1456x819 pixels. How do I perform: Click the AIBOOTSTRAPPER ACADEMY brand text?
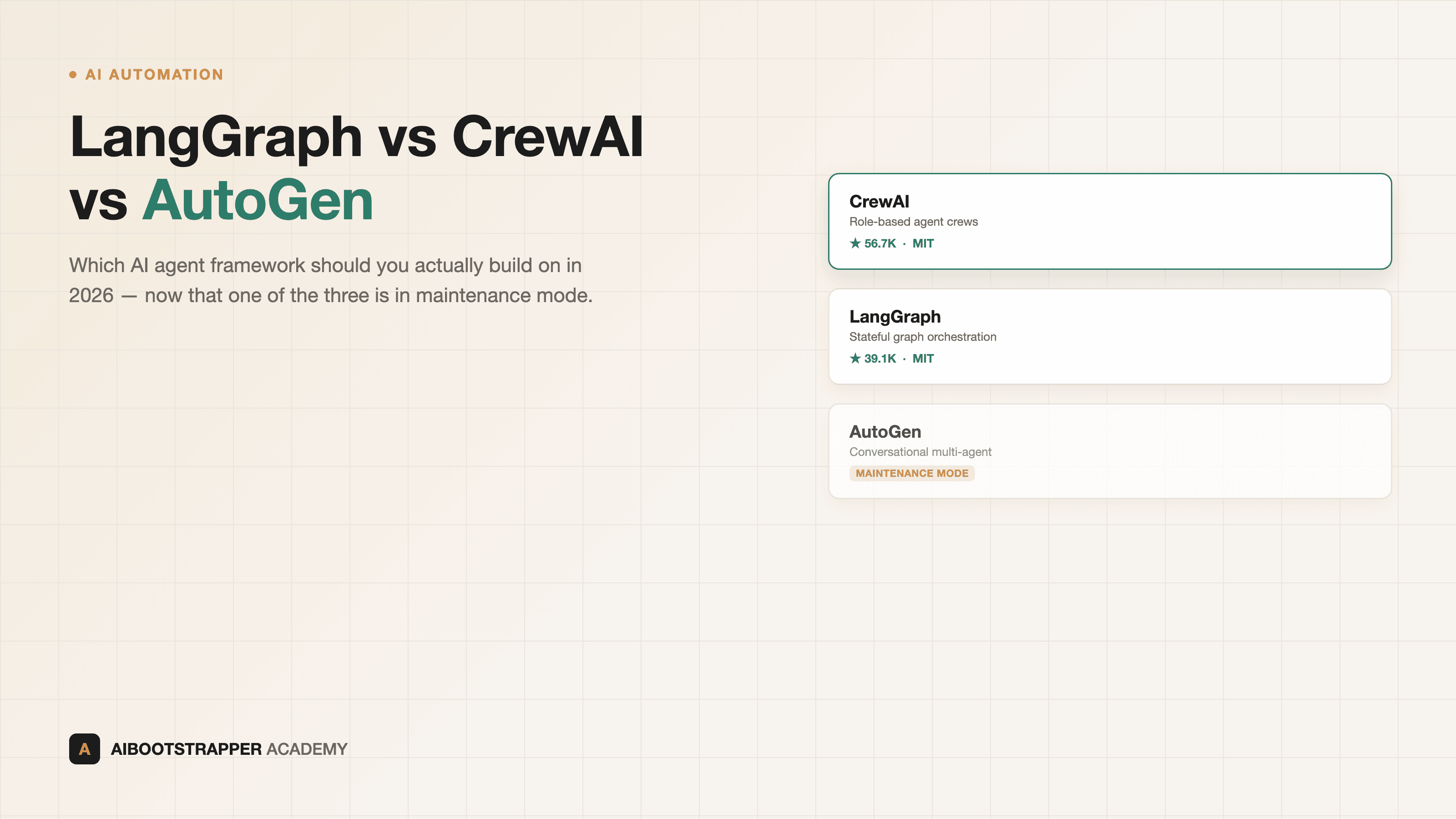229,749
